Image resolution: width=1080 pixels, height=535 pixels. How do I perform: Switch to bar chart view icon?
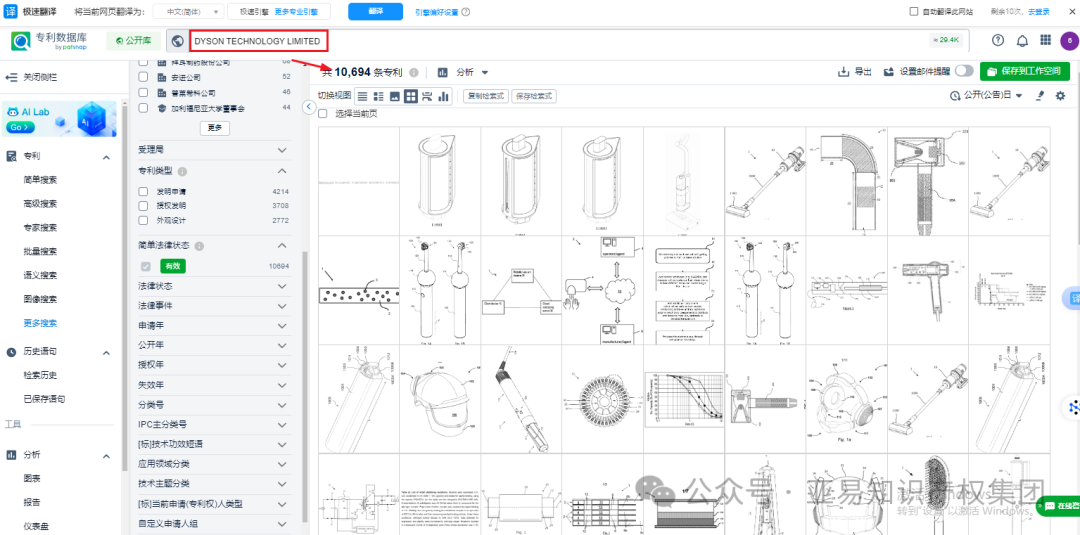pyautogui.click(x=444, y=96)
